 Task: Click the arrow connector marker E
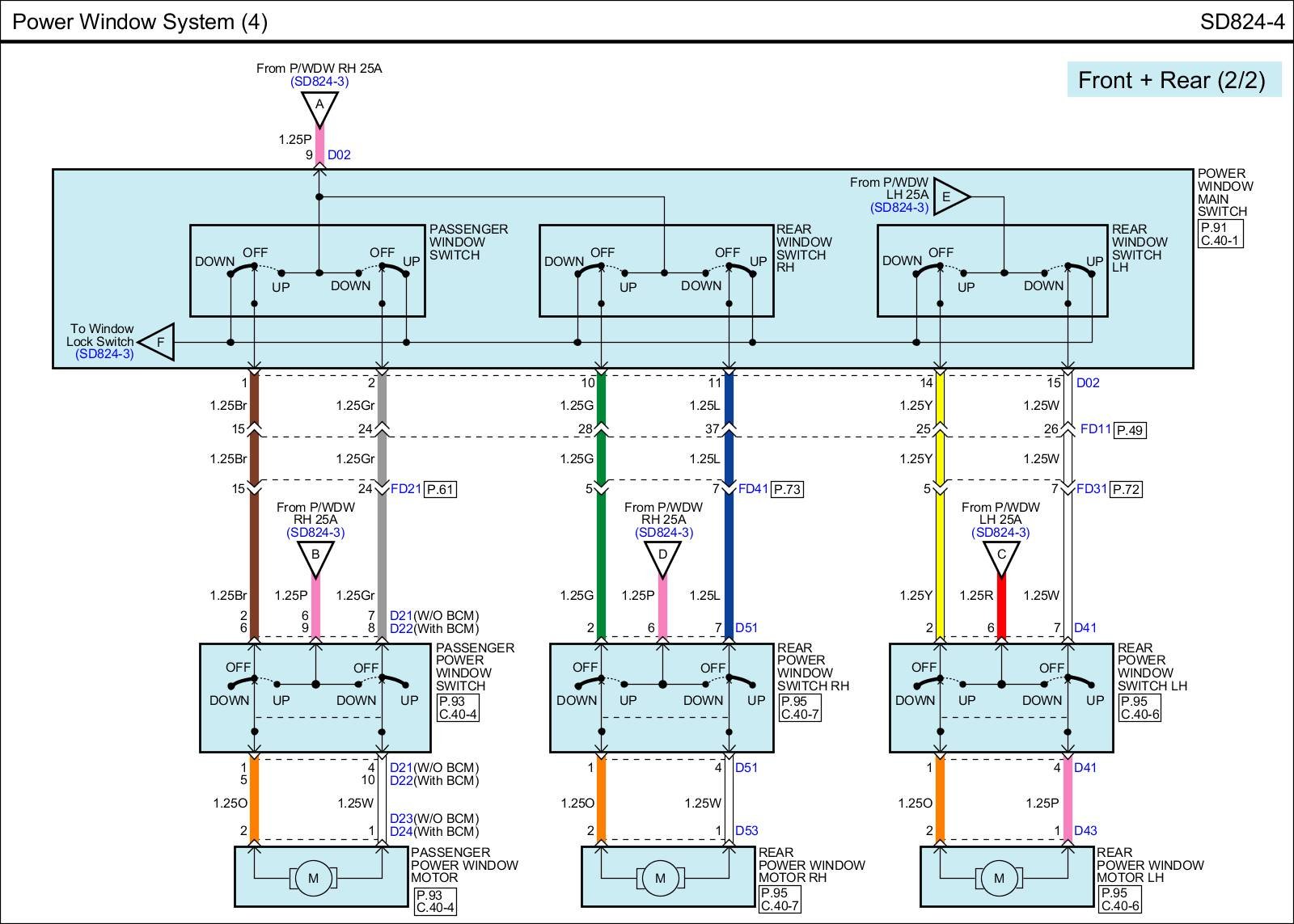tap(949, 197)
